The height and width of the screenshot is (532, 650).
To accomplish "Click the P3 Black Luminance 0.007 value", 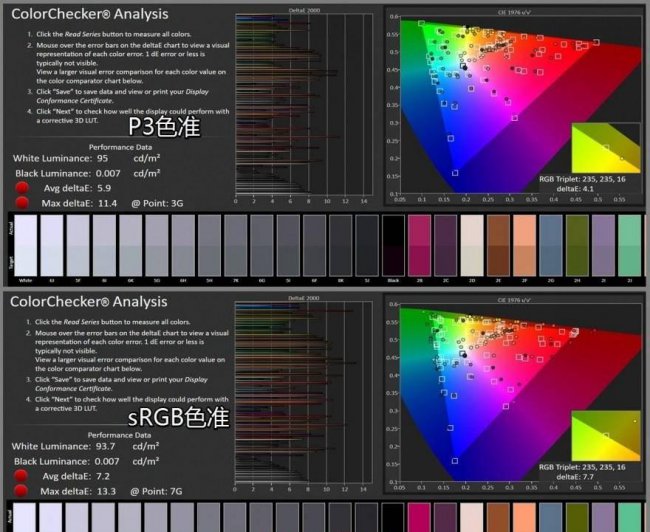I will (108, 173).
